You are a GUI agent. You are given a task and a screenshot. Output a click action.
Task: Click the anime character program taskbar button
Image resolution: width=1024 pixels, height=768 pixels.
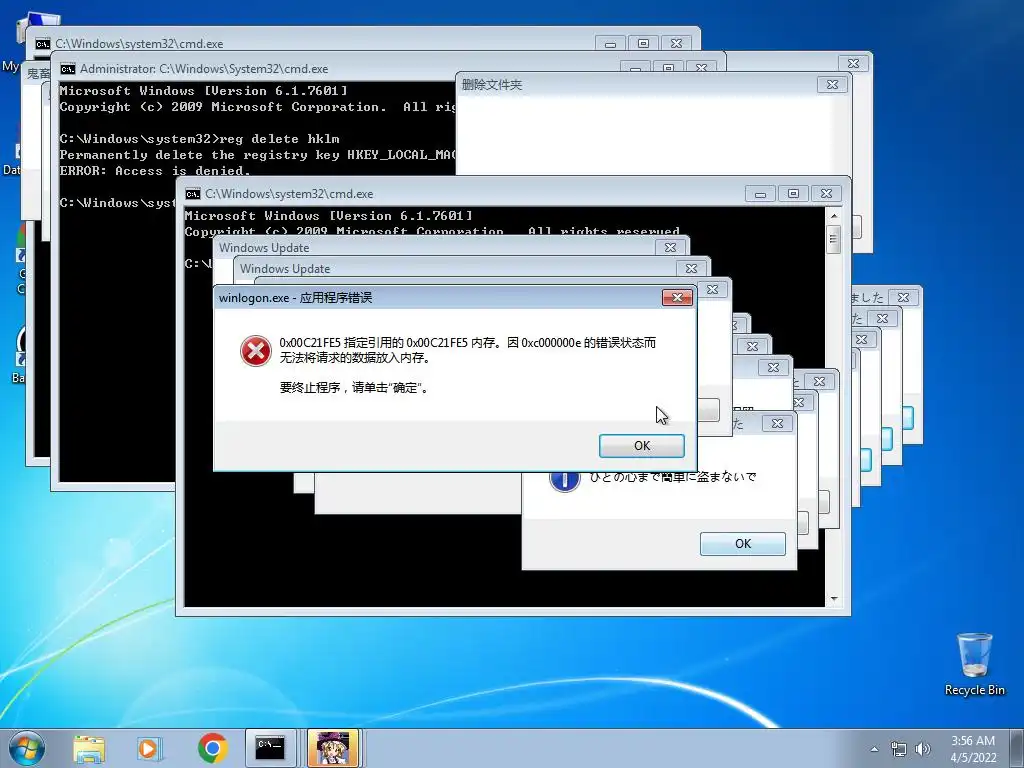coord(333,748)
